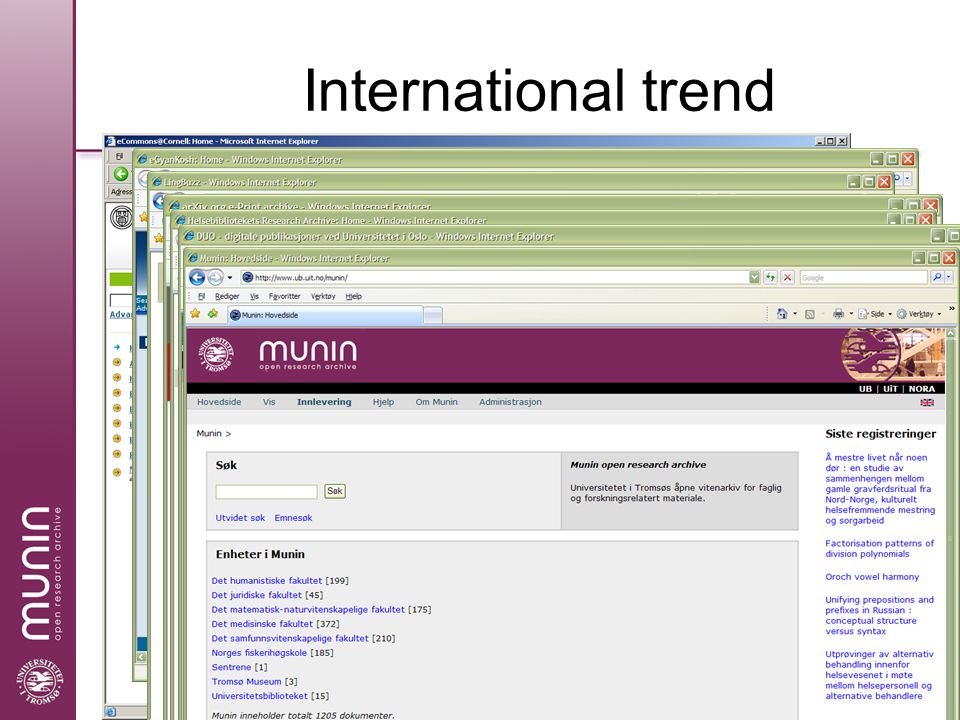960x720 pixels.
Task: Open Vis in the site navigation
Action: click(x=269, y=402)
